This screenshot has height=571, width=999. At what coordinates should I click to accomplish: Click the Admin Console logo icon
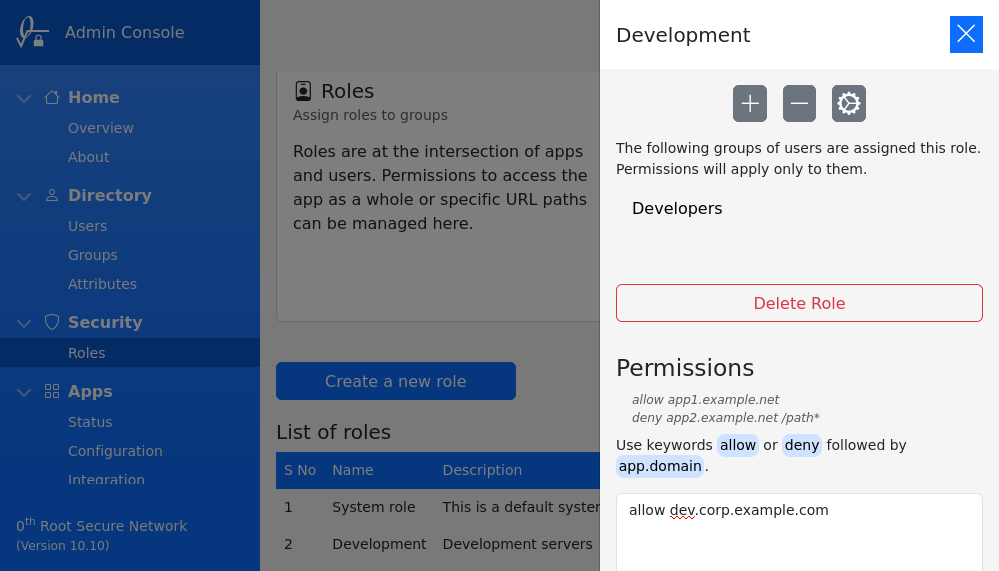coord(32,32)
